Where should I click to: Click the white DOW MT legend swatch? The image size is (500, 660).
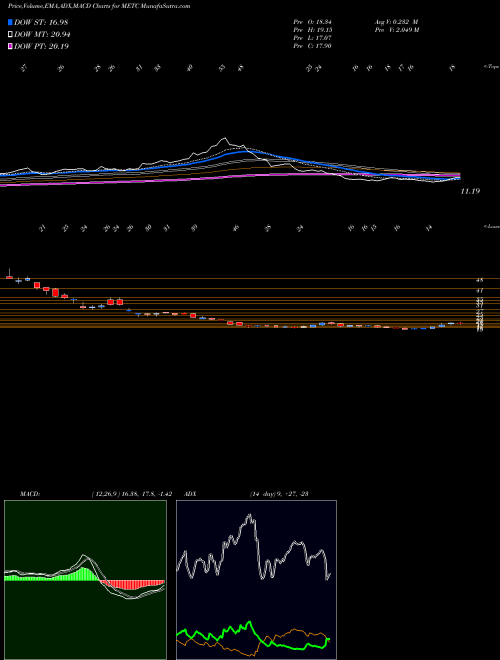[11, 35]
